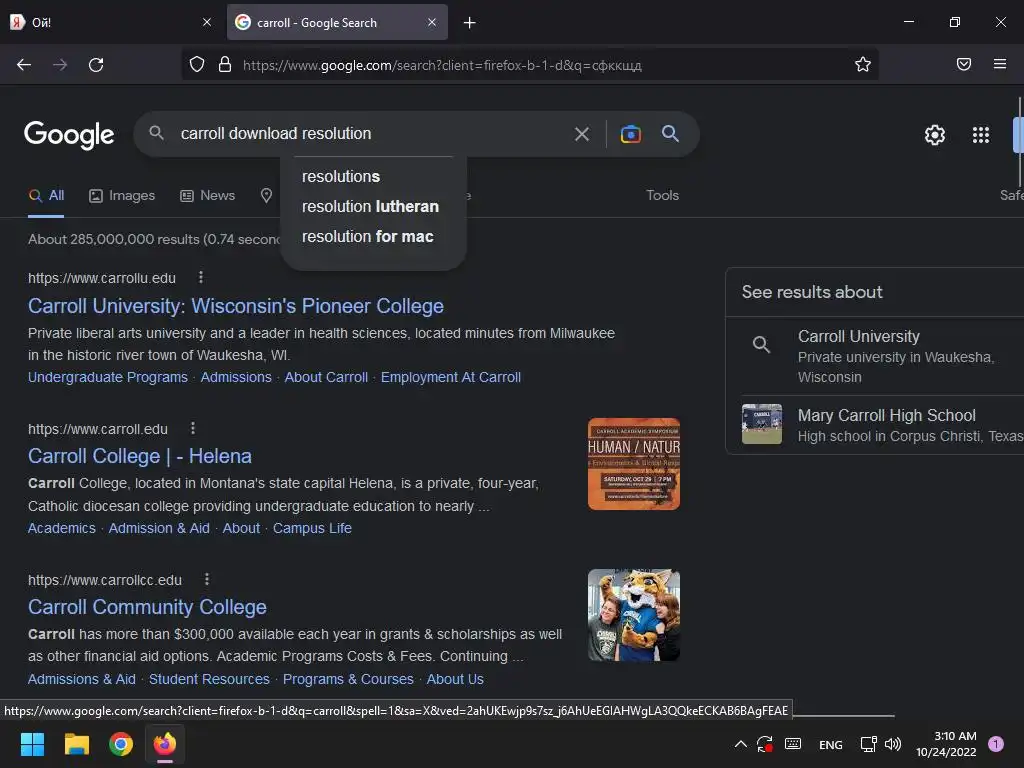Open the Campus Life sitelink

312,528
